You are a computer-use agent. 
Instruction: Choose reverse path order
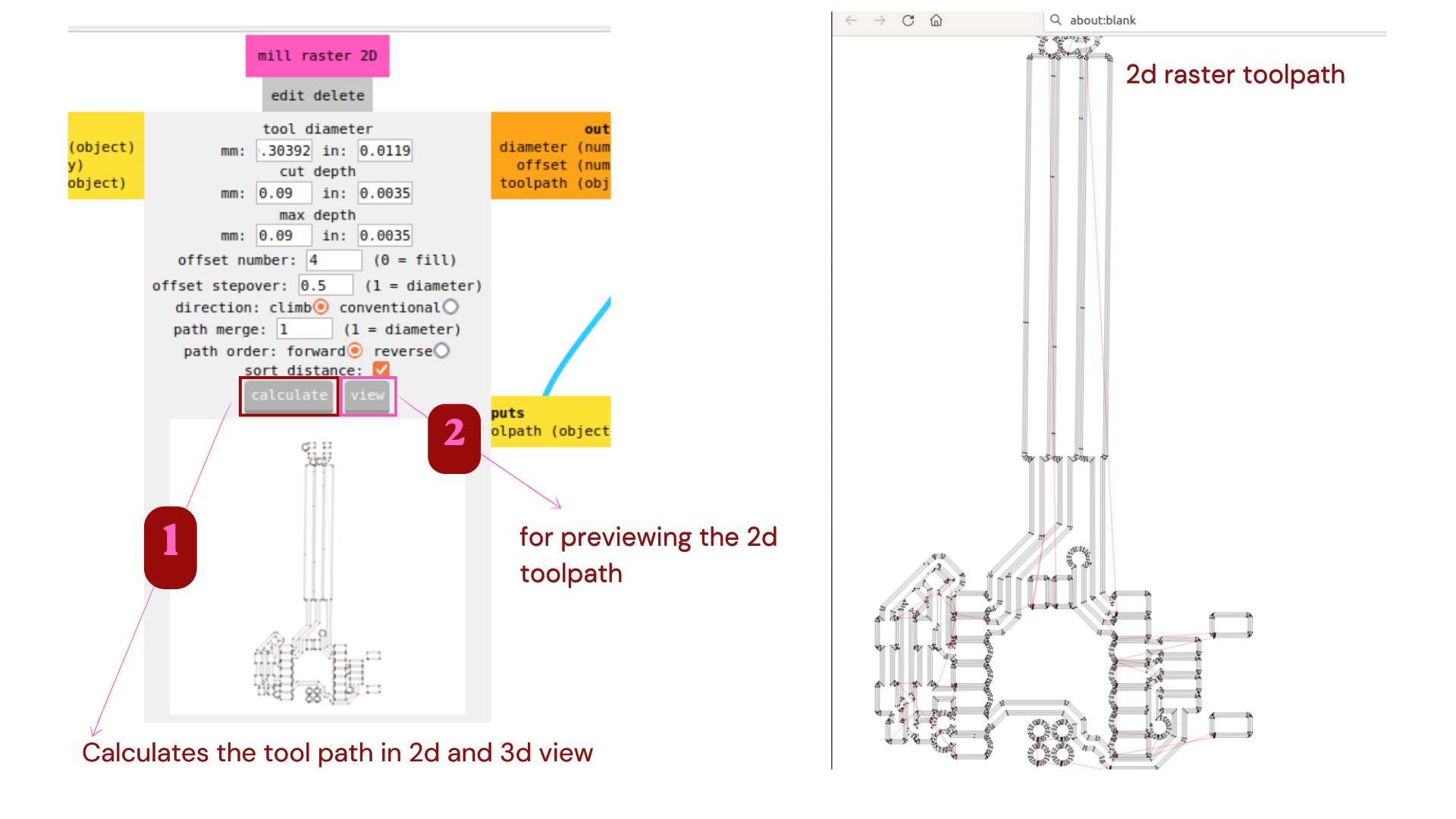(x=442, y=351)
